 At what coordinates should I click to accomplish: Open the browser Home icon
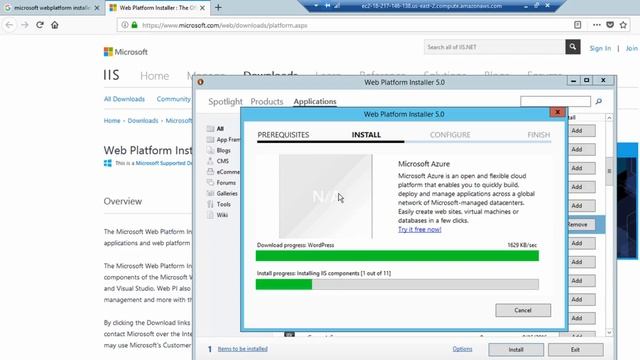pos(55,25)
